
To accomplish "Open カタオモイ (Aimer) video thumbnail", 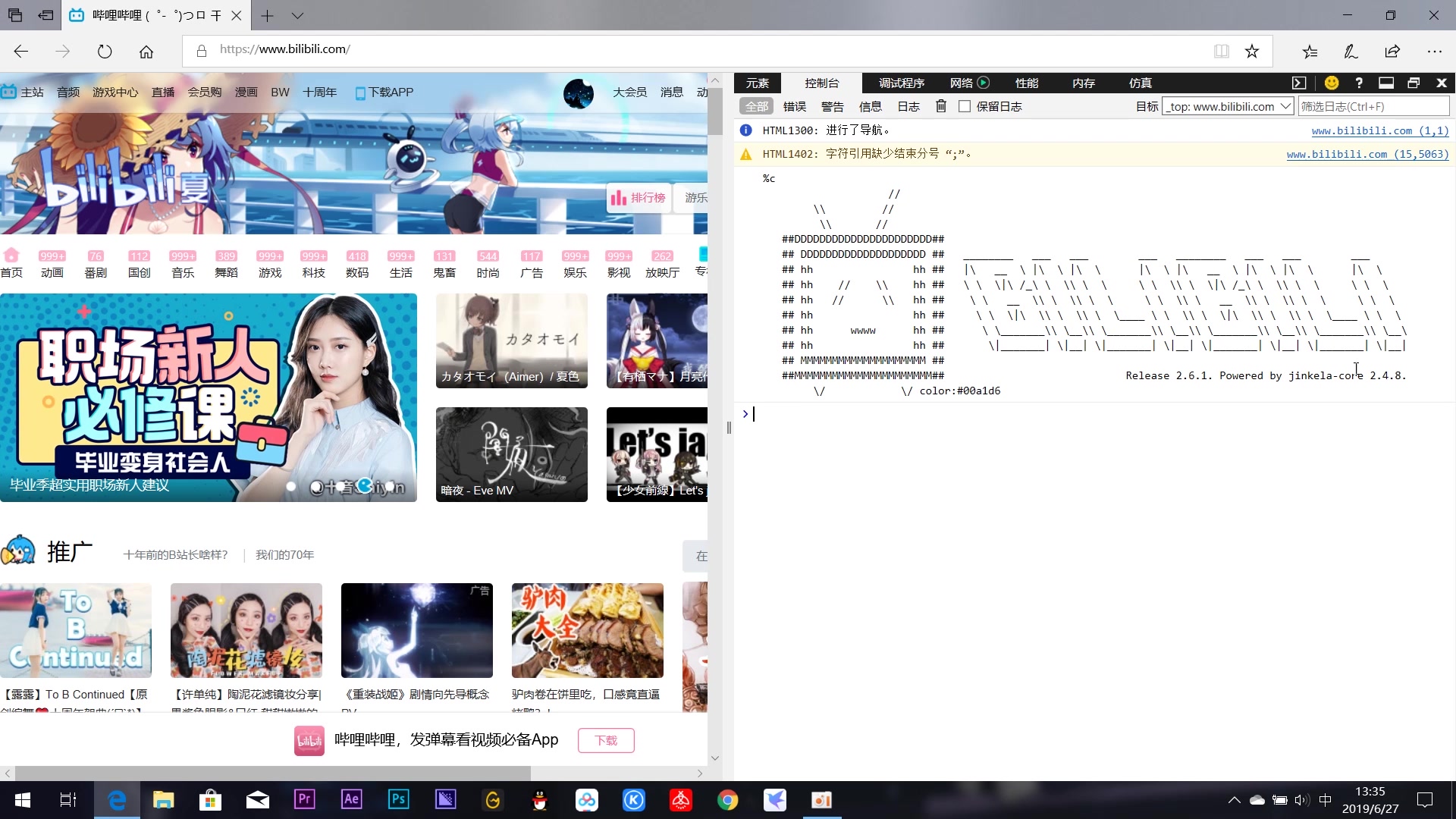I will [512, 340].
